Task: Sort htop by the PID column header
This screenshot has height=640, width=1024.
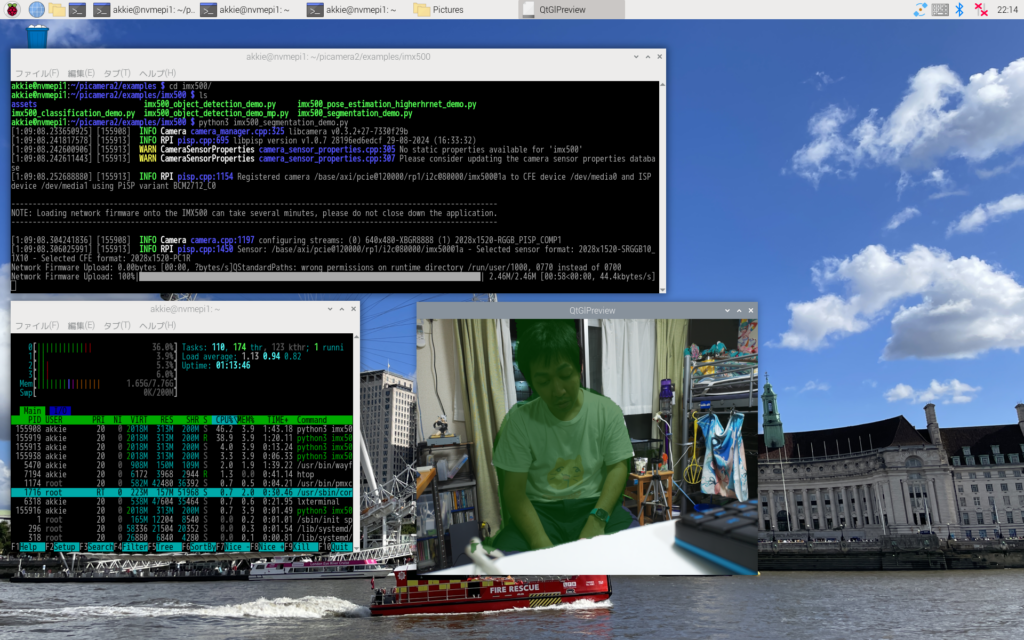Action: [x=34, y=420]
